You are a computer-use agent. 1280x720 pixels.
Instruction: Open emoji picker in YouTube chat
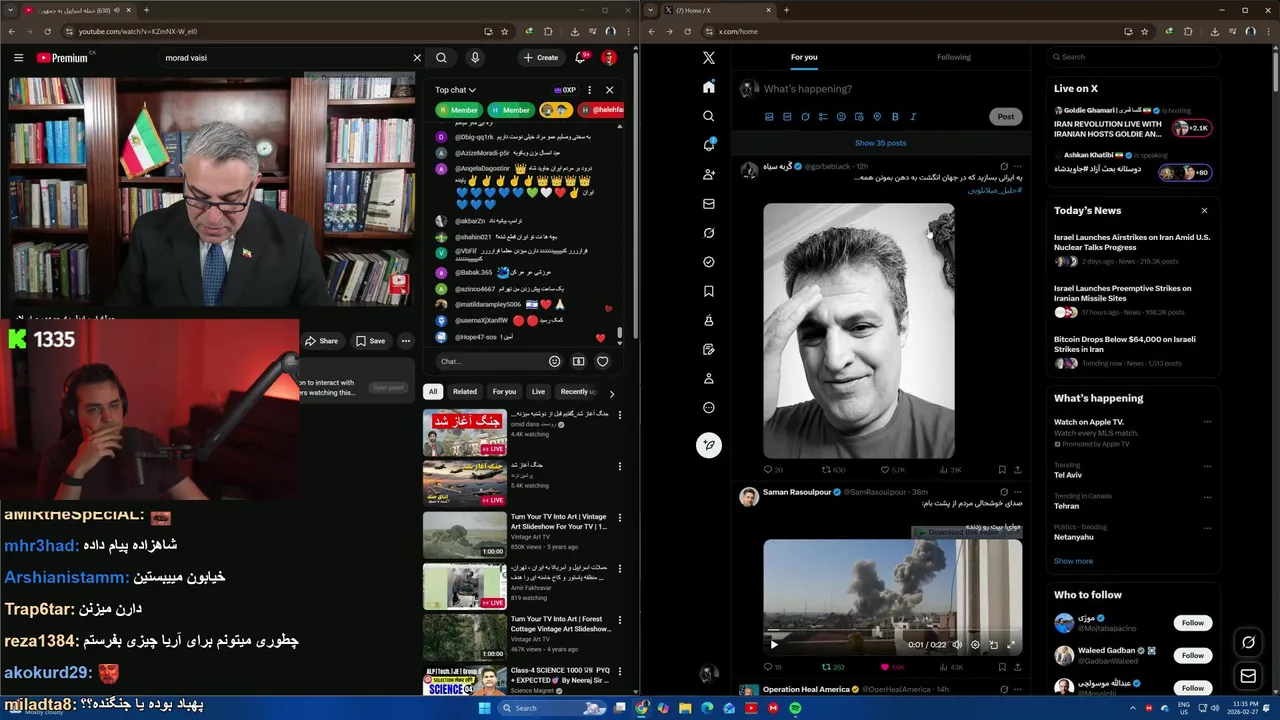pos(554,361)
